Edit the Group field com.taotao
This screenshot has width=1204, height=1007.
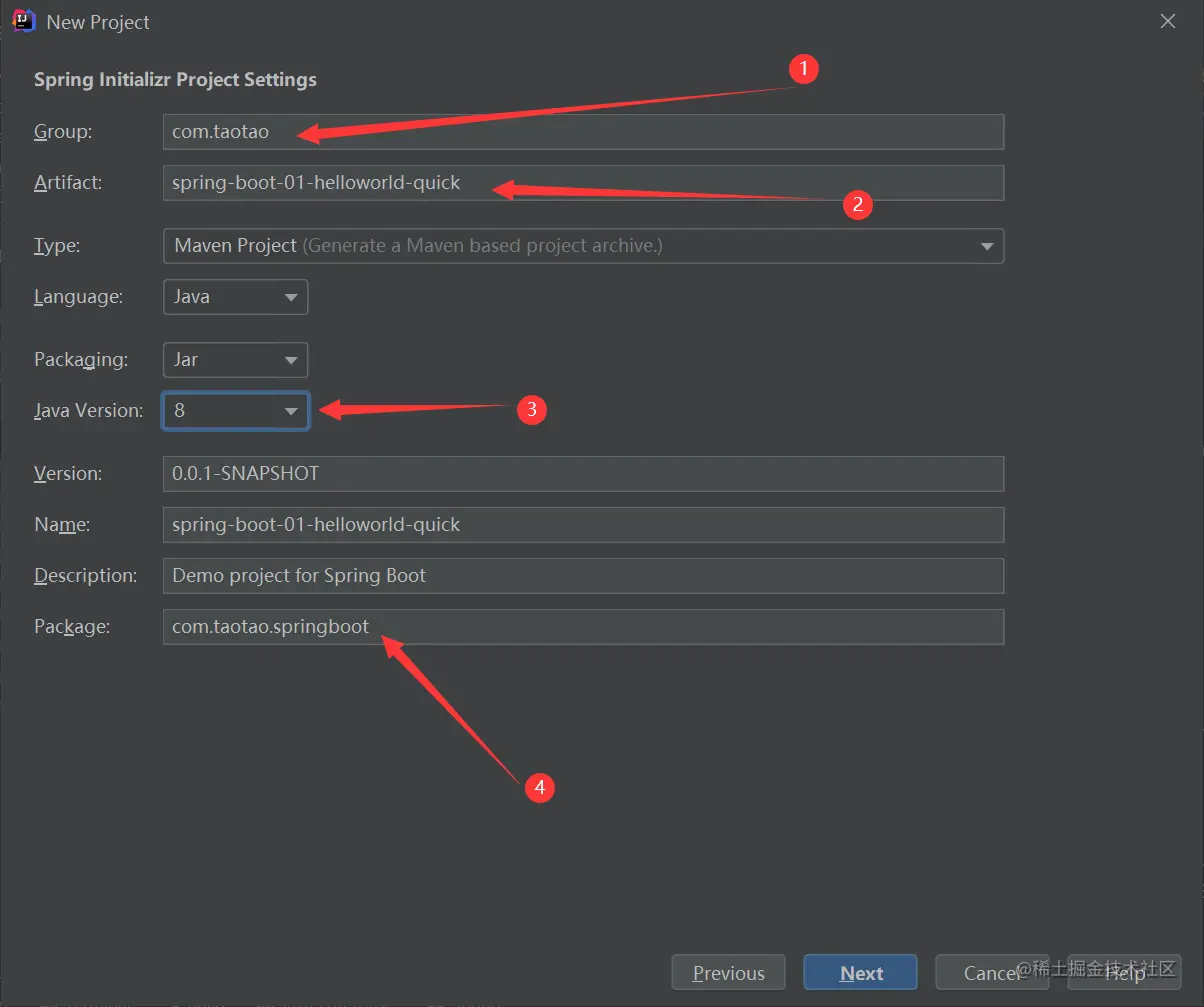pos(583,132)
